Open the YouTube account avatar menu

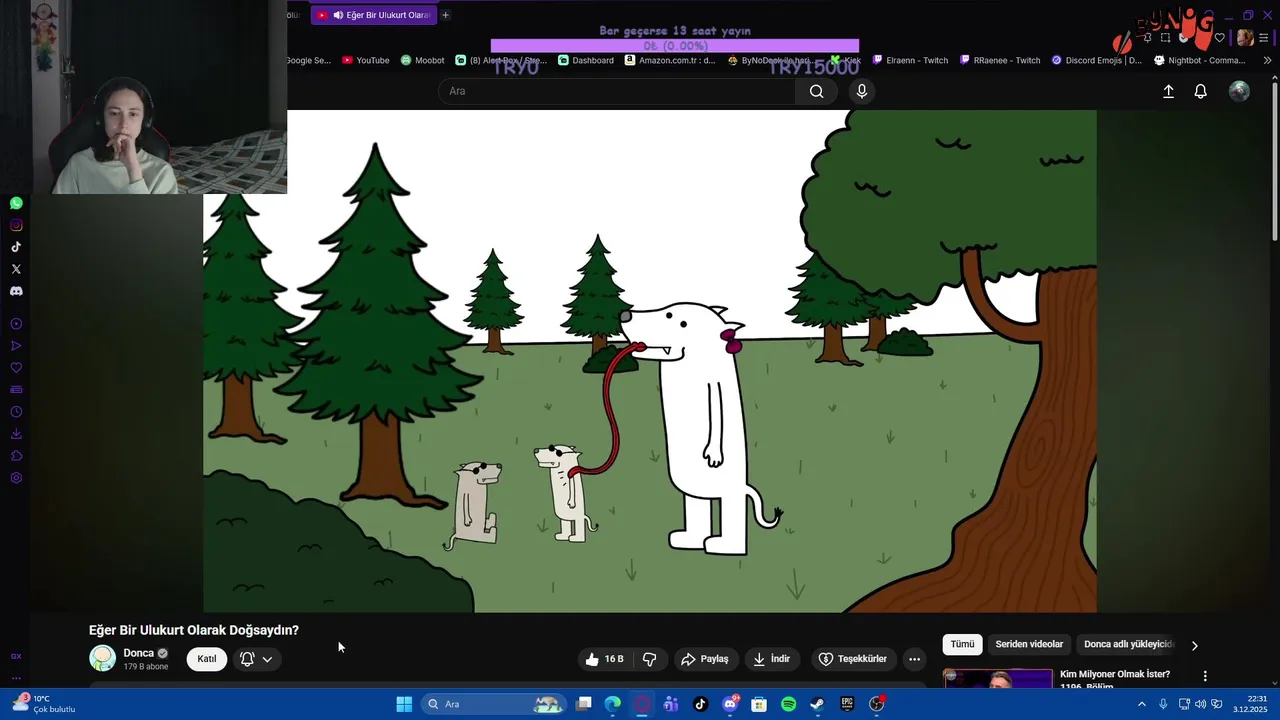[1239, 91]
